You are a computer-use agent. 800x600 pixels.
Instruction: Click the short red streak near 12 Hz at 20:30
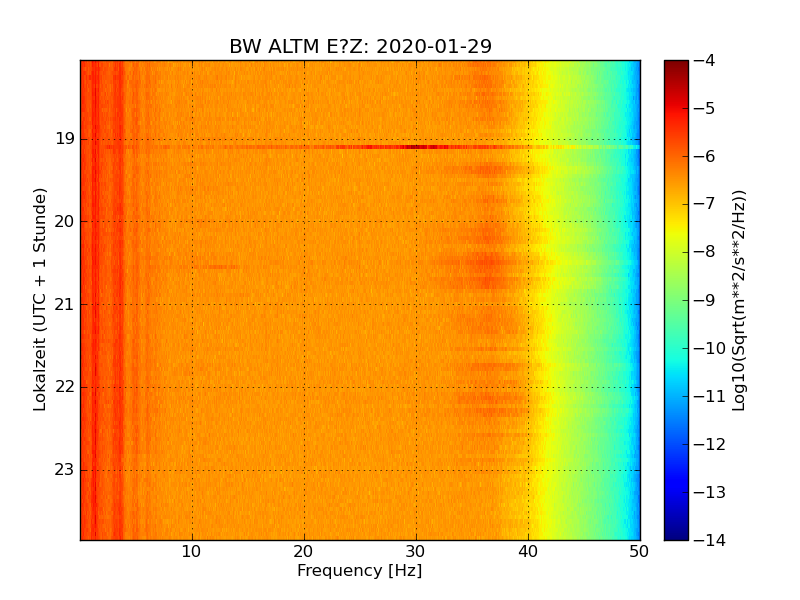coord(217,267)
